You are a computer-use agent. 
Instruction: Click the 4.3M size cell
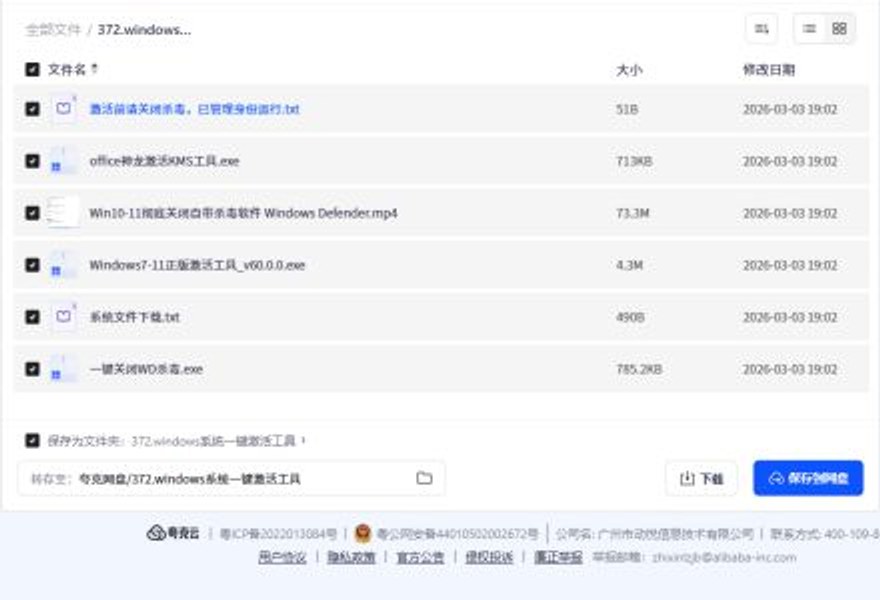tap(629, 265)
